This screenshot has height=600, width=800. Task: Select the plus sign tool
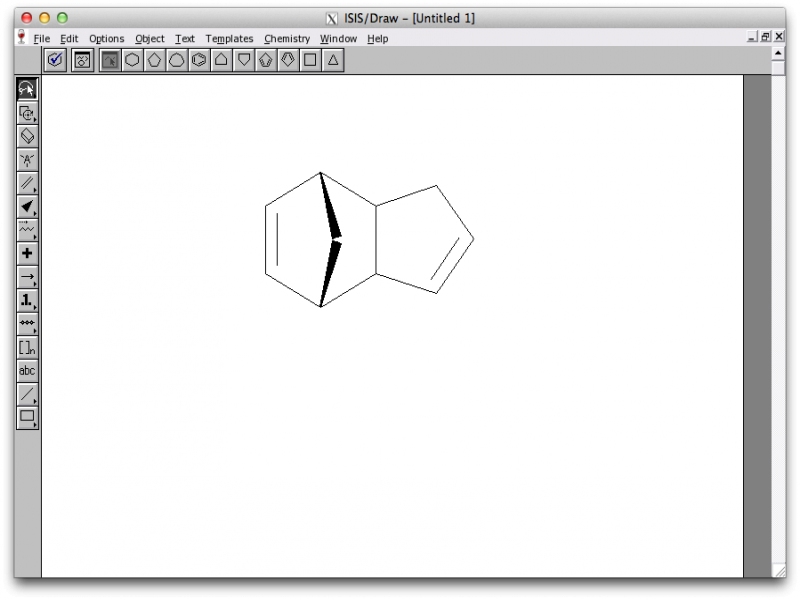click(x=27, y=254)
